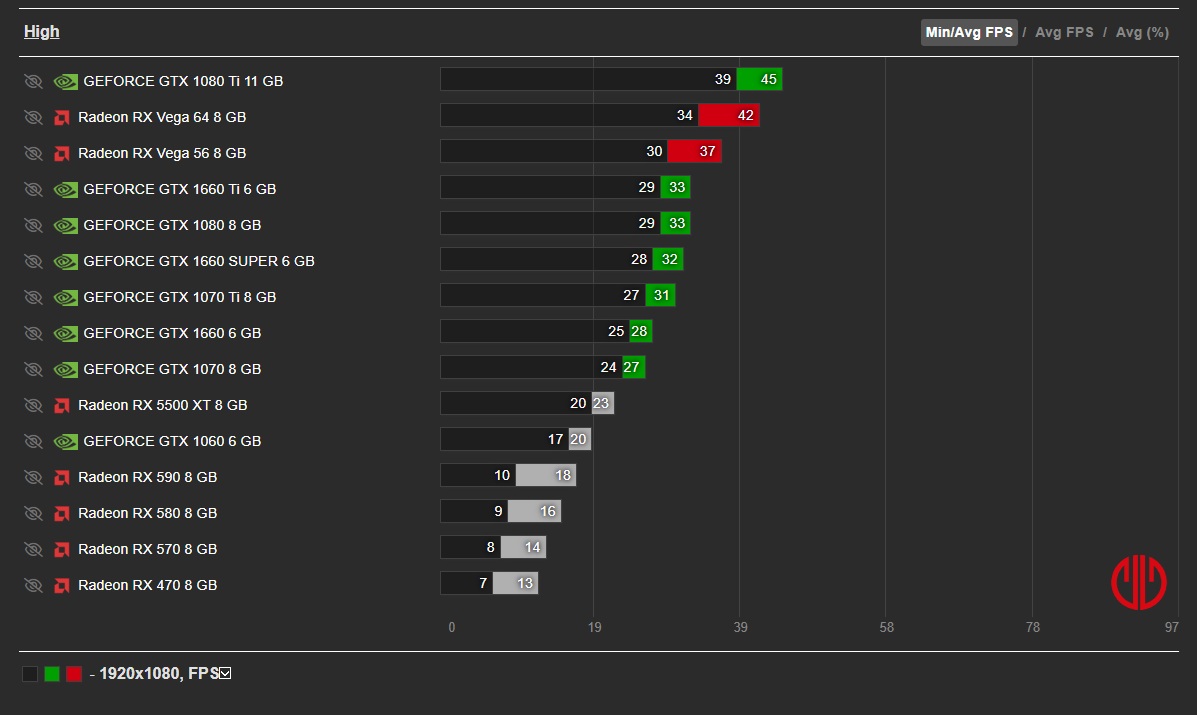Screen dimensions: 1197x715
Task: Click the red legend swatch
Action: [74, 674]
